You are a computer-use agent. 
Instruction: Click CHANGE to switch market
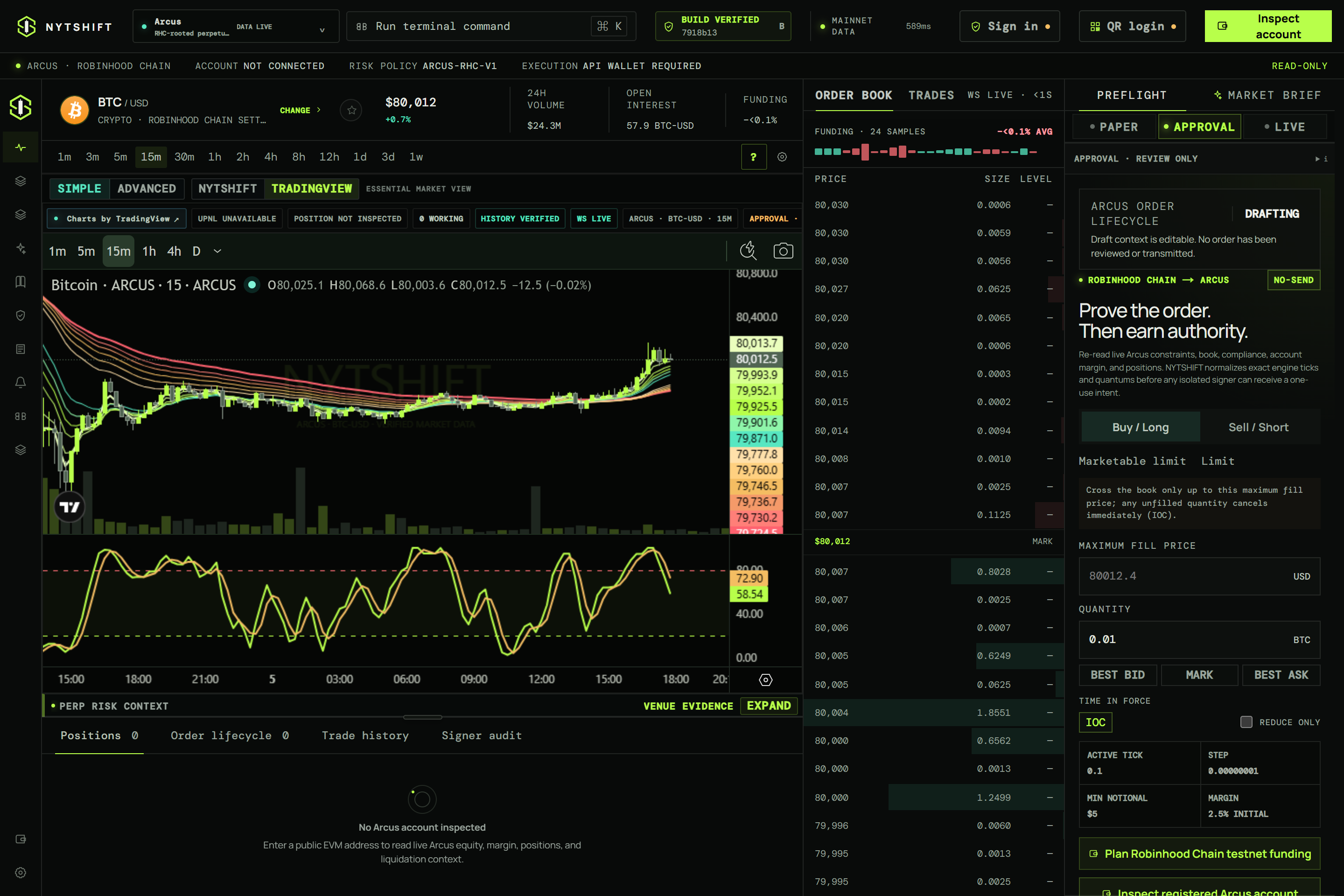[x=300, y=110]
